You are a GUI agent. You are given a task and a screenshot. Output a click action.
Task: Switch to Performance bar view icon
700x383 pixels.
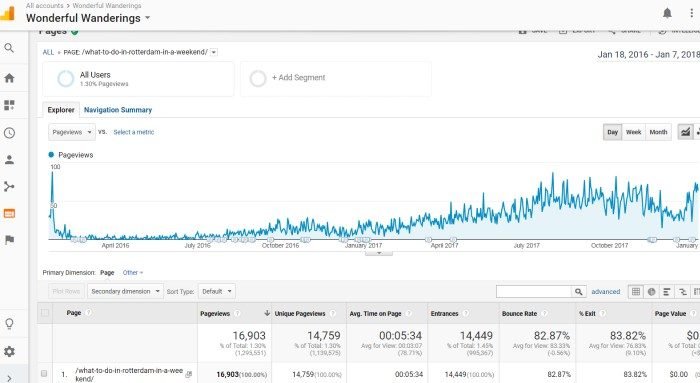pyautogui.click(x=667, y=291)
